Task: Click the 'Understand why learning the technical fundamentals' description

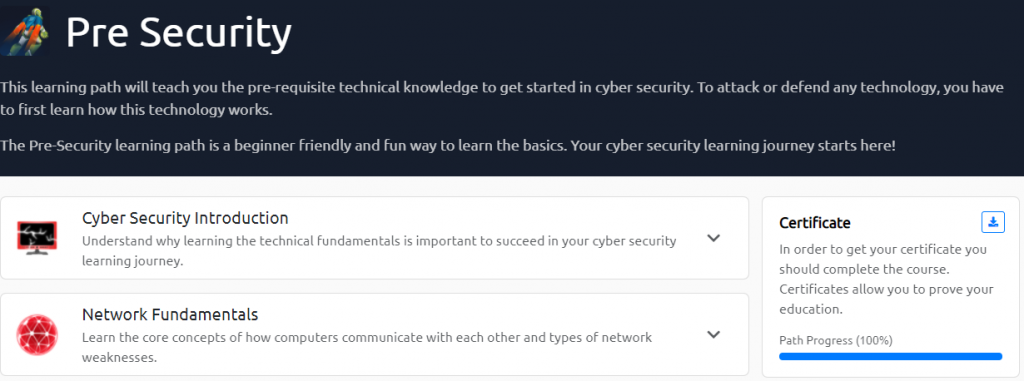Action: 379,251
